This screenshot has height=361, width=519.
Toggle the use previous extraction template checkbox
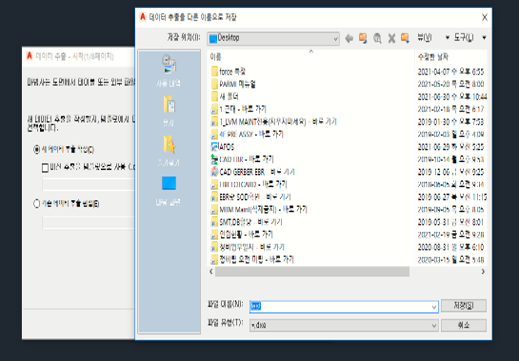(45, 167)
